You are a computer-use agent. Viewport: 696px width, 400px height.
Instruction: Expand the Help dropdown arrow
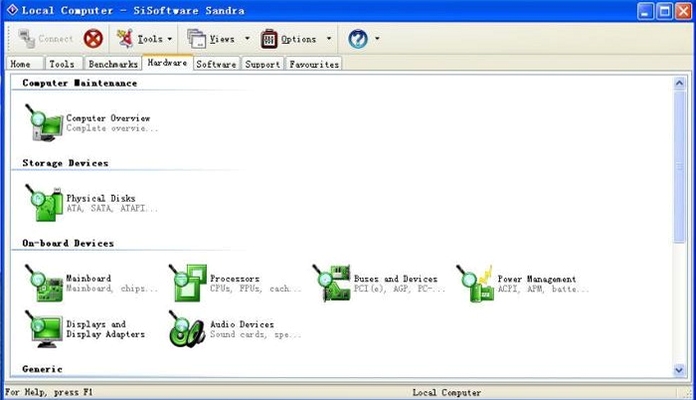point(377,39)
